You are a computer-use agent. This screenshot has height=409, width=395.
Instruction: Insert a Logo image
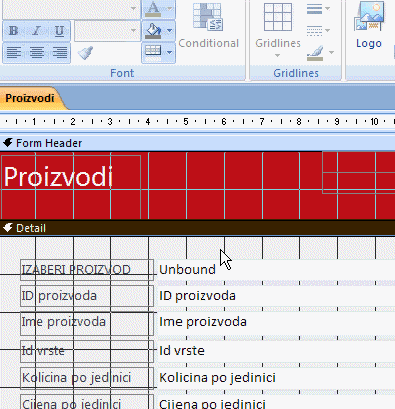point(368,25)
